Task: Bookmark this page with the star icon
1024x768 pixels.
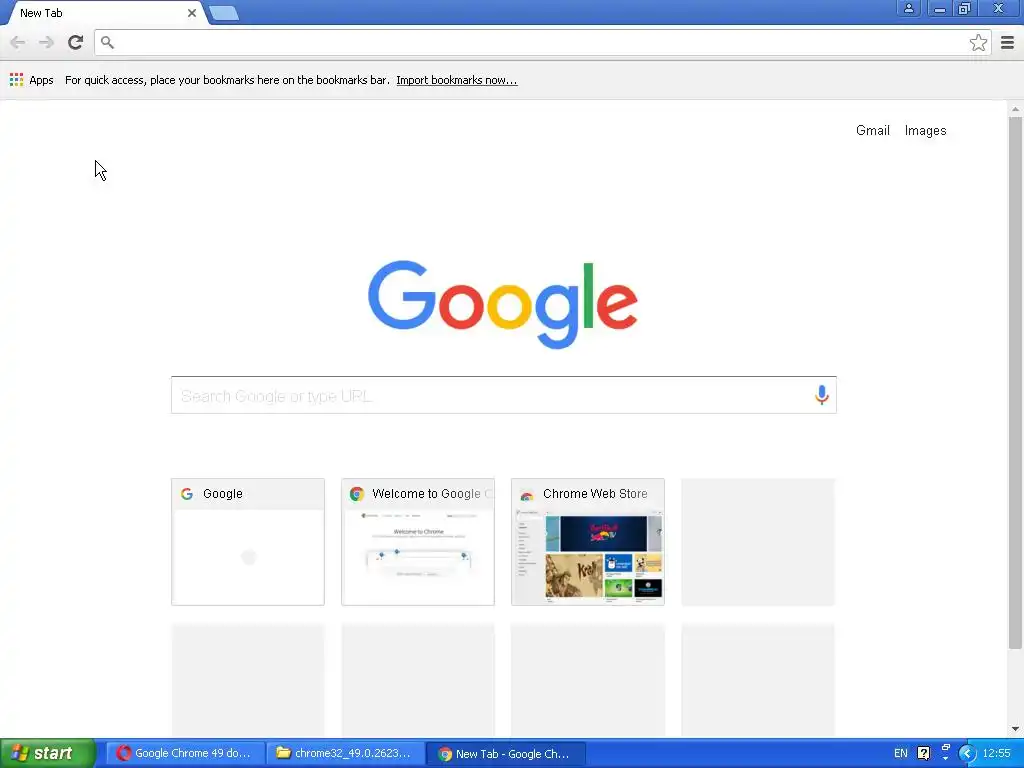Action: [978, 42]
